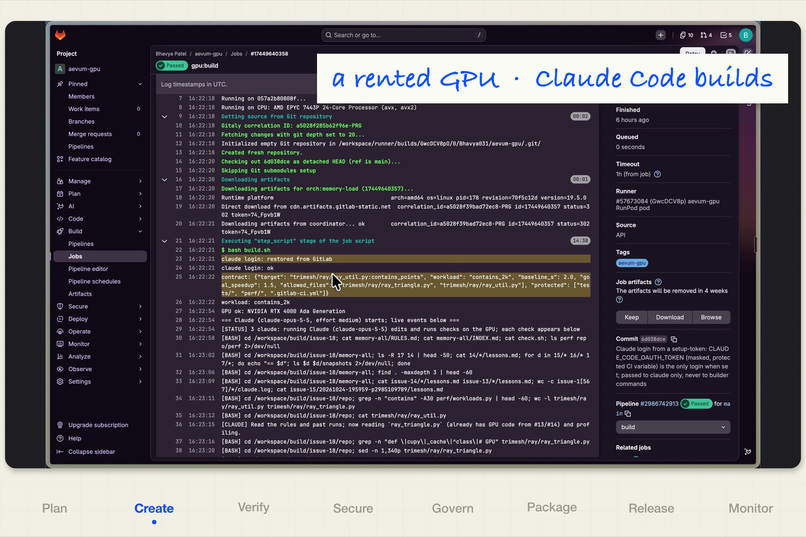Open Feature catalog in the sidebar
The width and height of the screenshot is (806, 537).
click(90, 159)
